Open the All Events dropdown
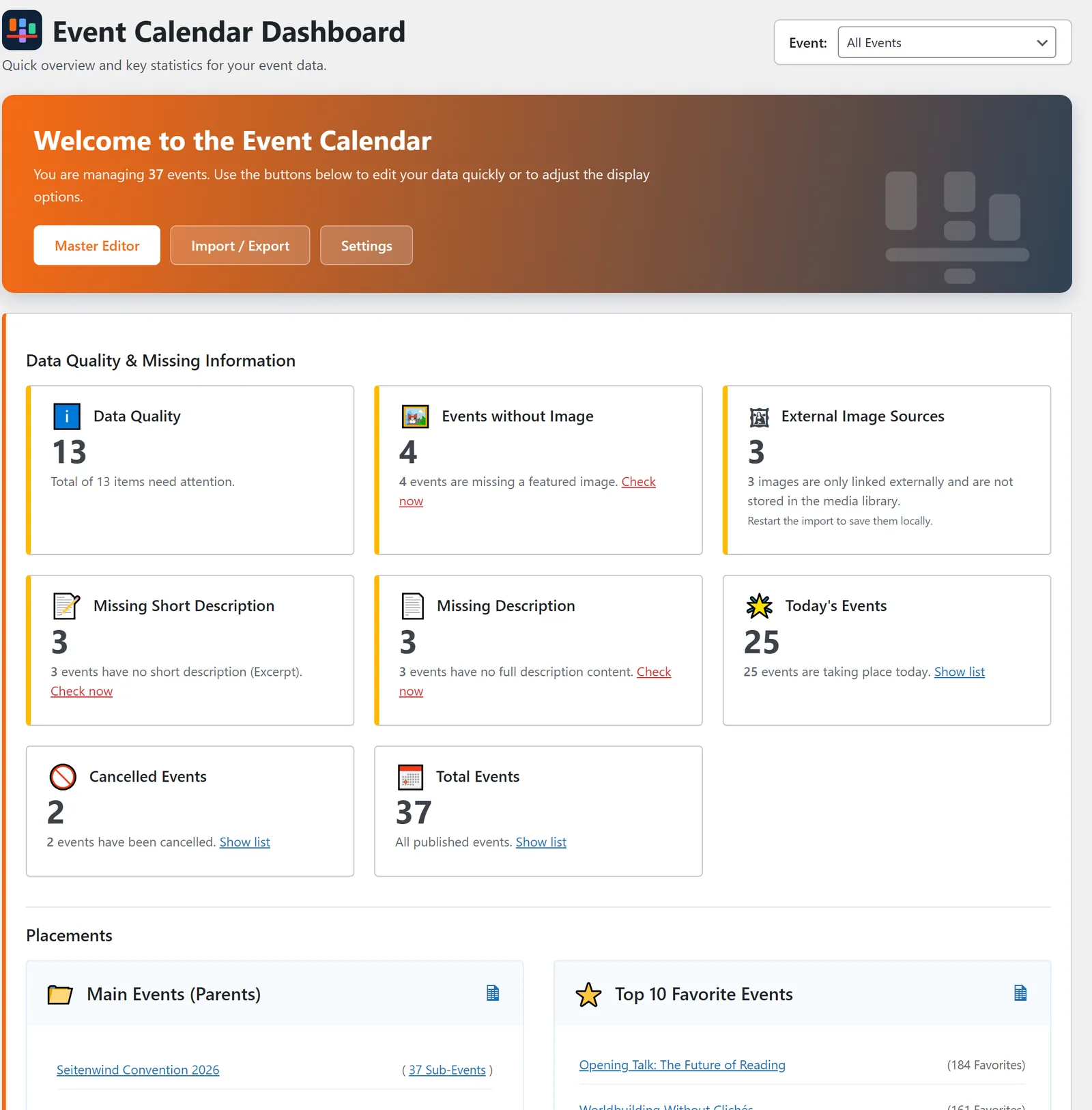Viewport: 1092px width, 1110px height. click(947, 42)
